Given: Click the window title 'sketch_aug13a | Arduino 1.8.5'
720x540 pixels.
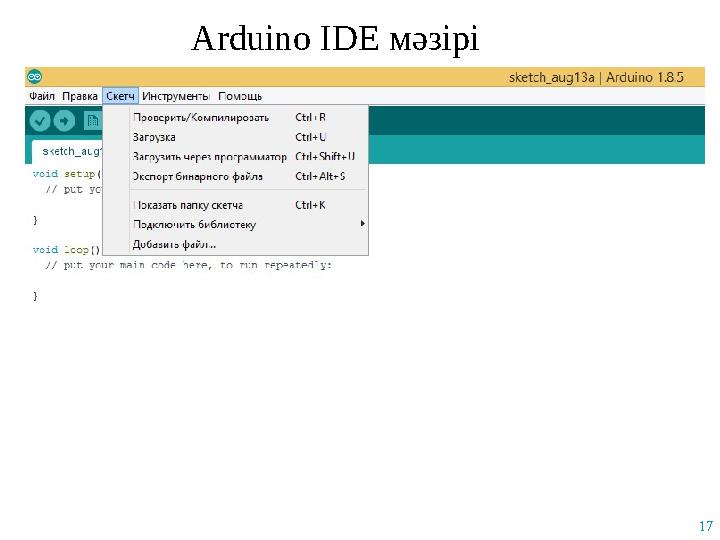Looking at the screenshot, I should tap(596, 77).
